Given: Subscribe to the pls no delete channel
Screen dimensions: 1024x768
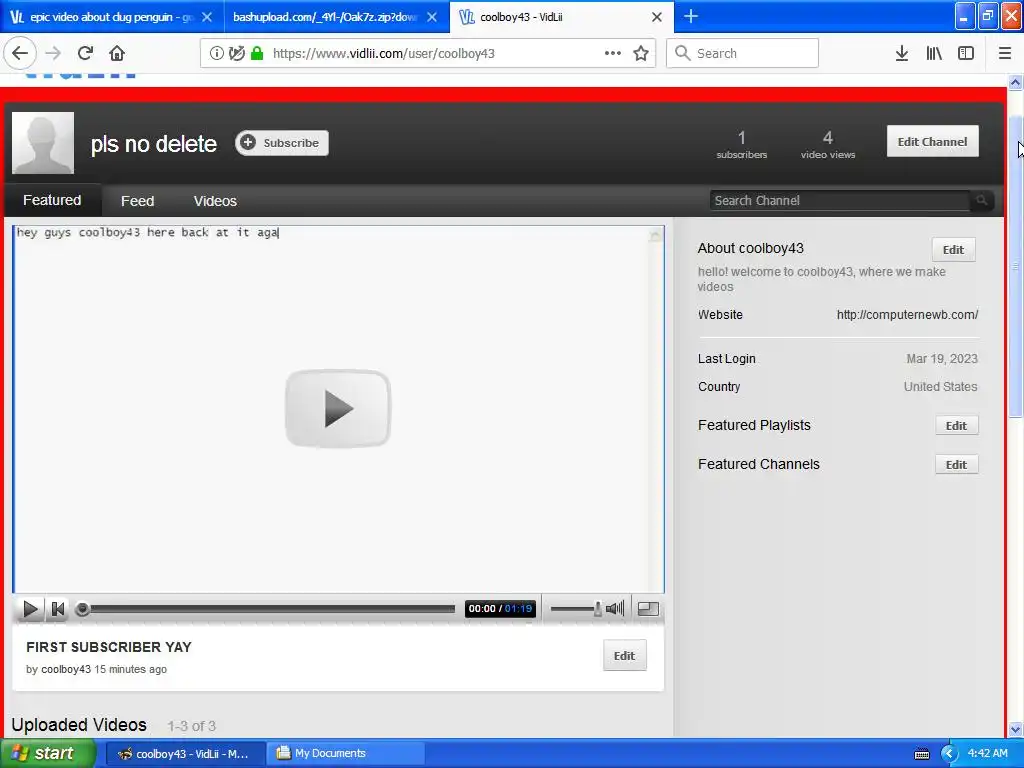Looking at the screenshot, I should coord(282,142).
